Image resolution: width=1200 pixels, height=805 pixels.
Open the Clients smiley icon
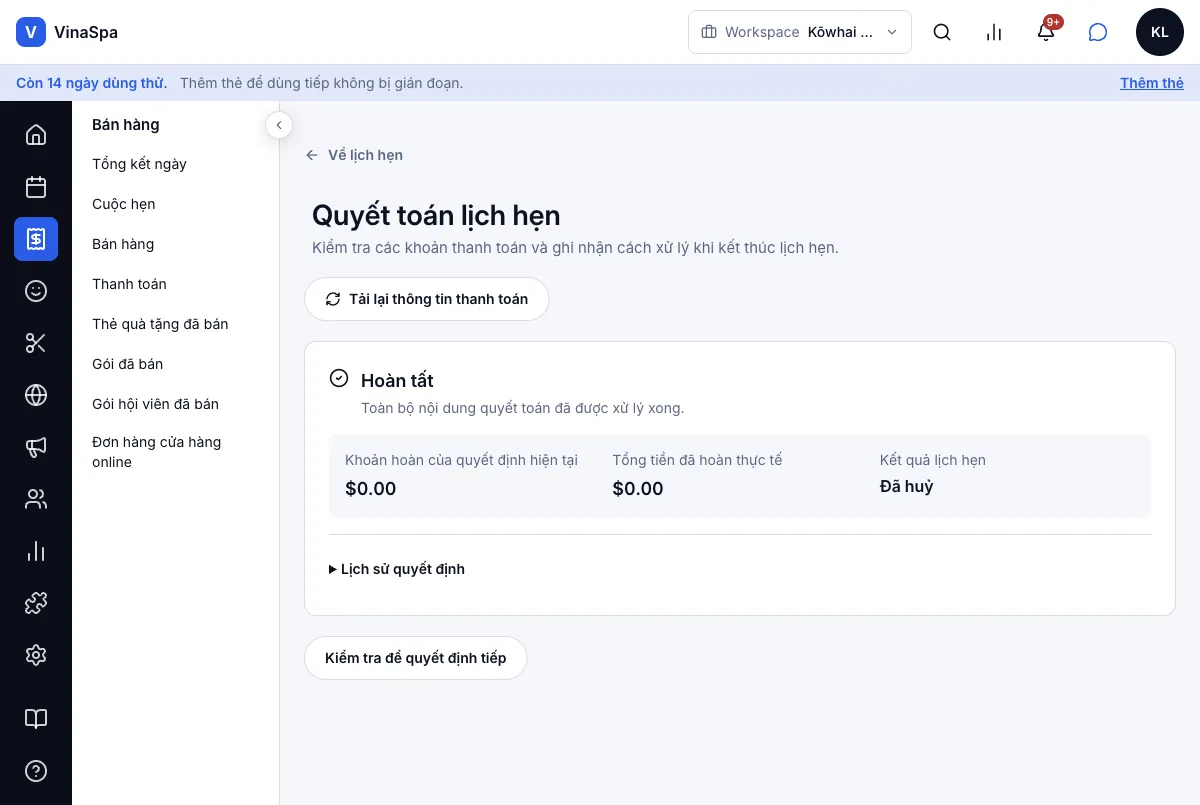point(36,291)
